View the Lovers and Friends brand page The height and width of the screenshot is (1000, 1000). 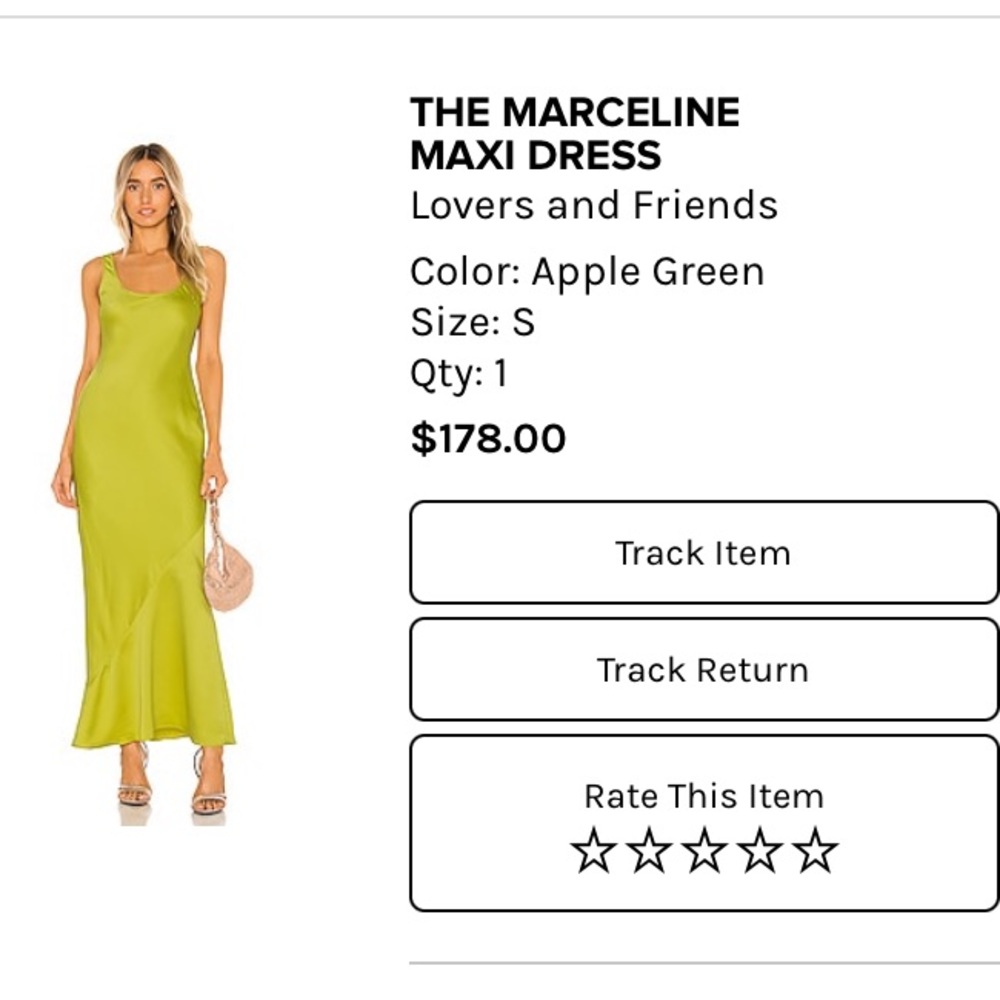(595, 205)
